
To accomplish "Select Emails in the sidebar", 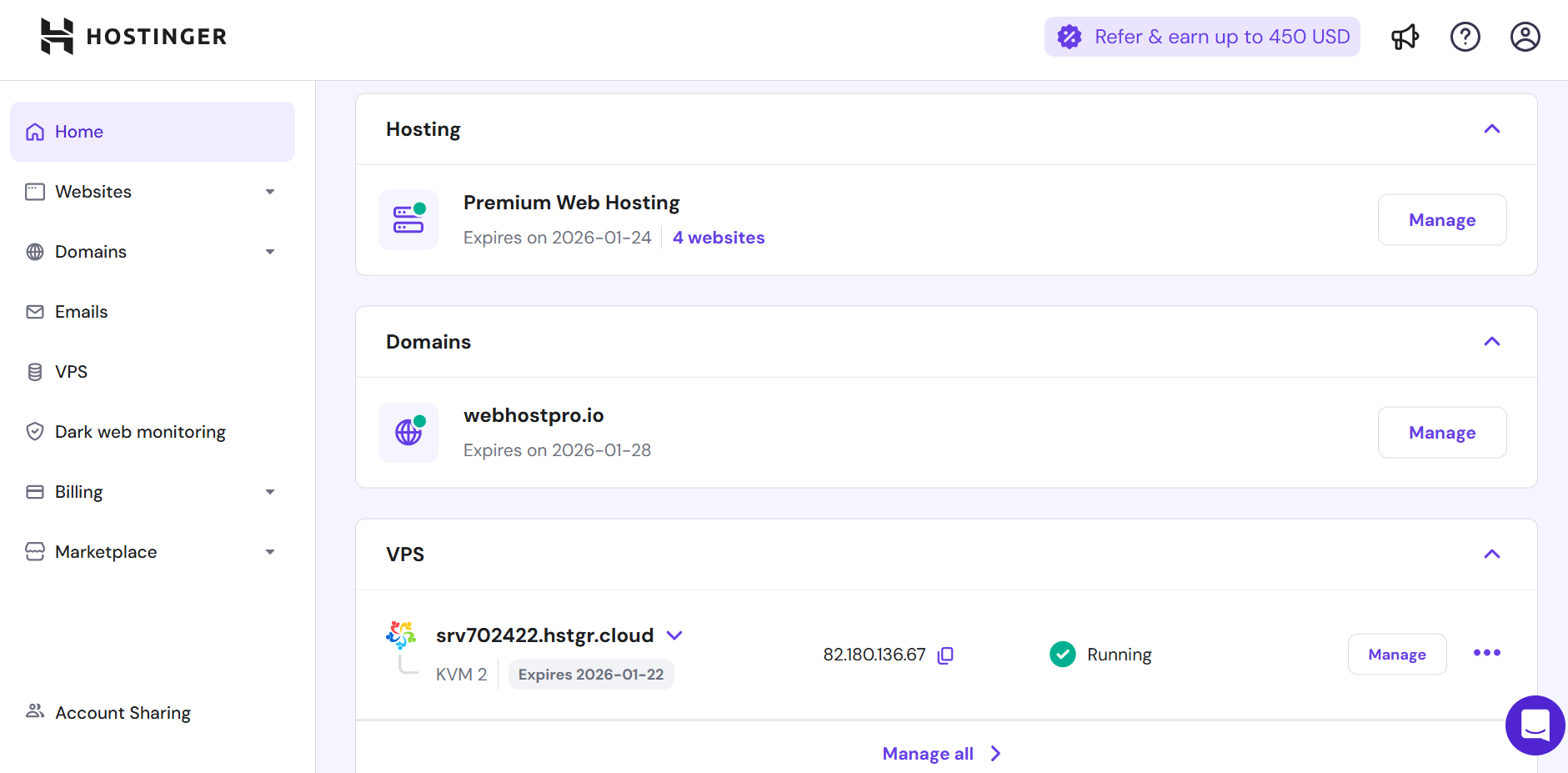I will click(153, 312).
